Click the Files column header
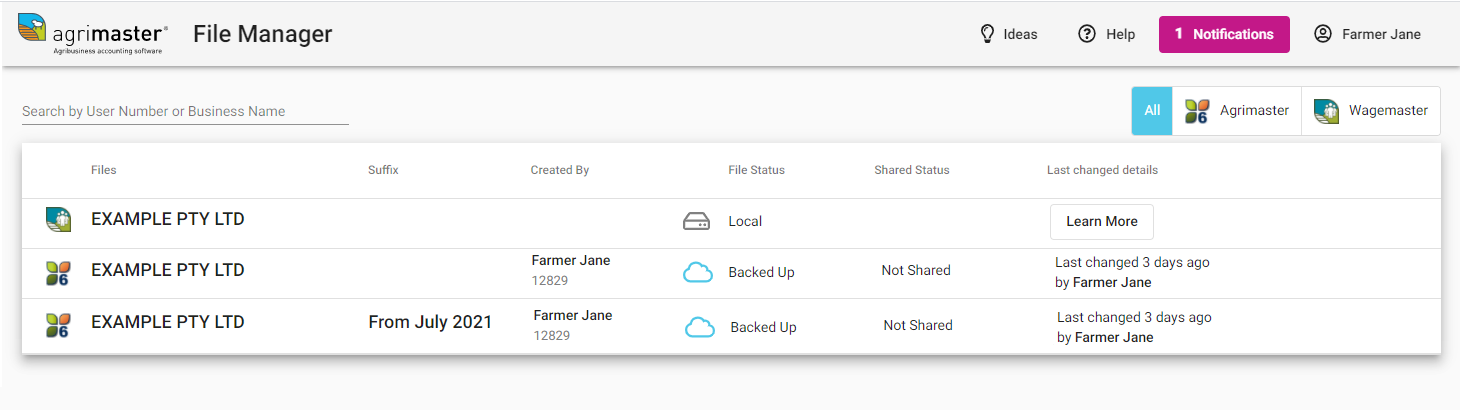The height and width of the screenshot is (410, 1460). pyautogui.click(x=103, y=170)
